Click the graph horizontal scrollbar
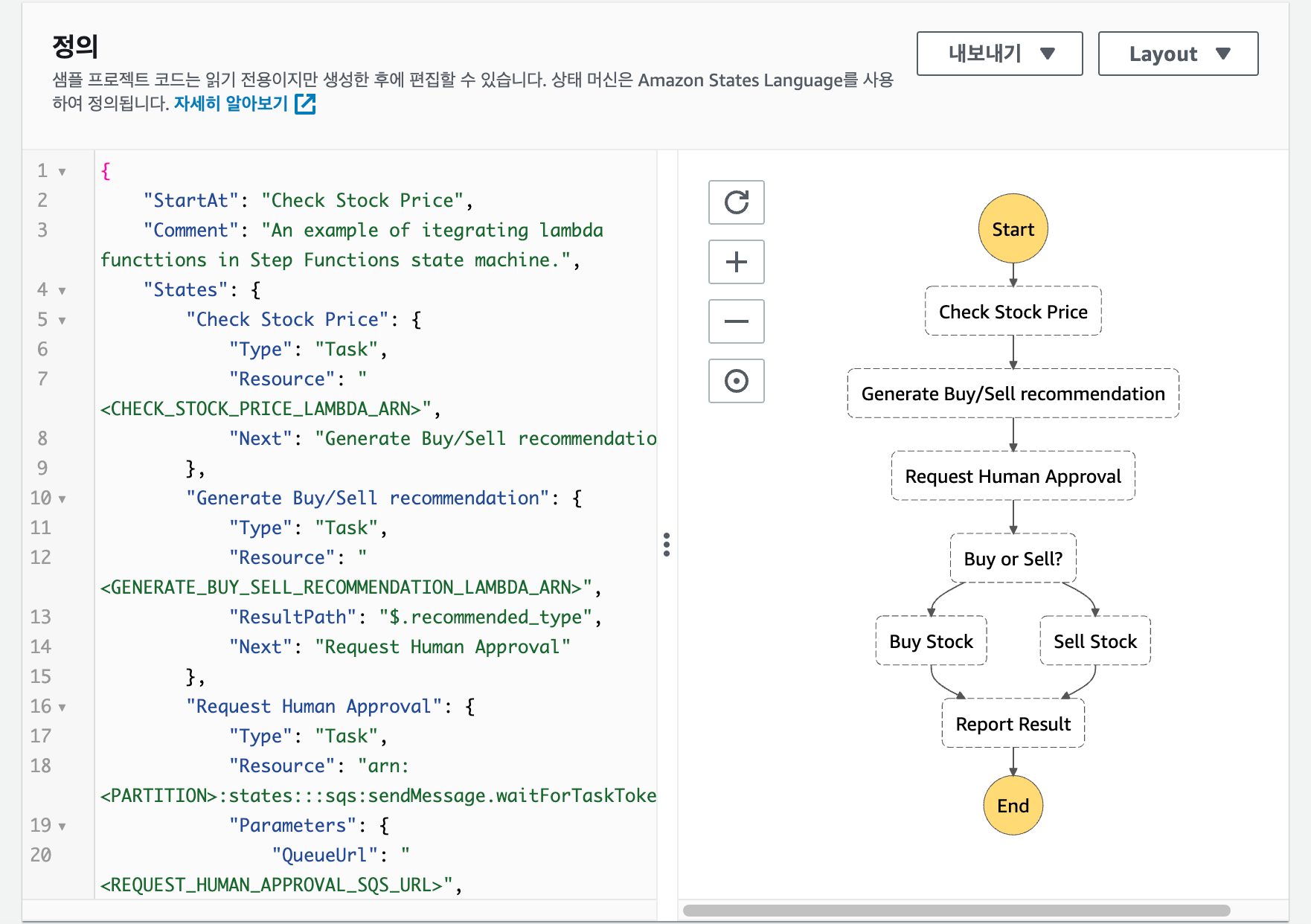Image resolution: width=1311 pixels, height=924 pixels. 956,911
